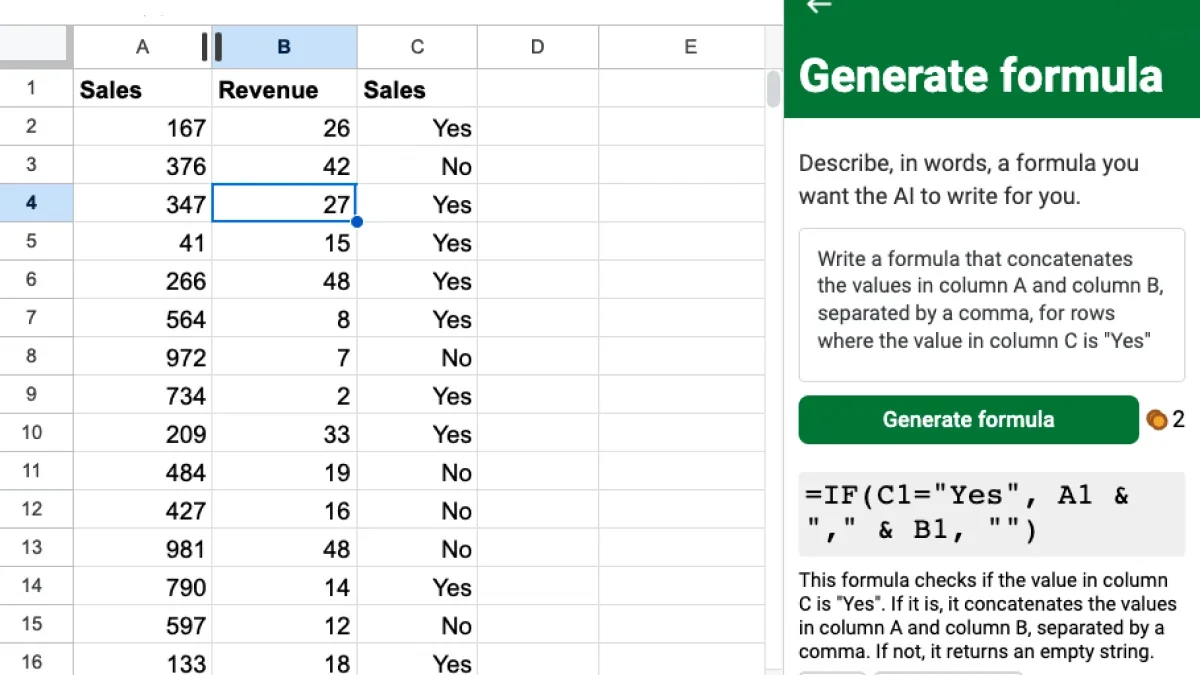The height and width of the screenshot is (675, 1200).
Task: Click the blue fill handle on cell B4
Action: click(357, 222)
